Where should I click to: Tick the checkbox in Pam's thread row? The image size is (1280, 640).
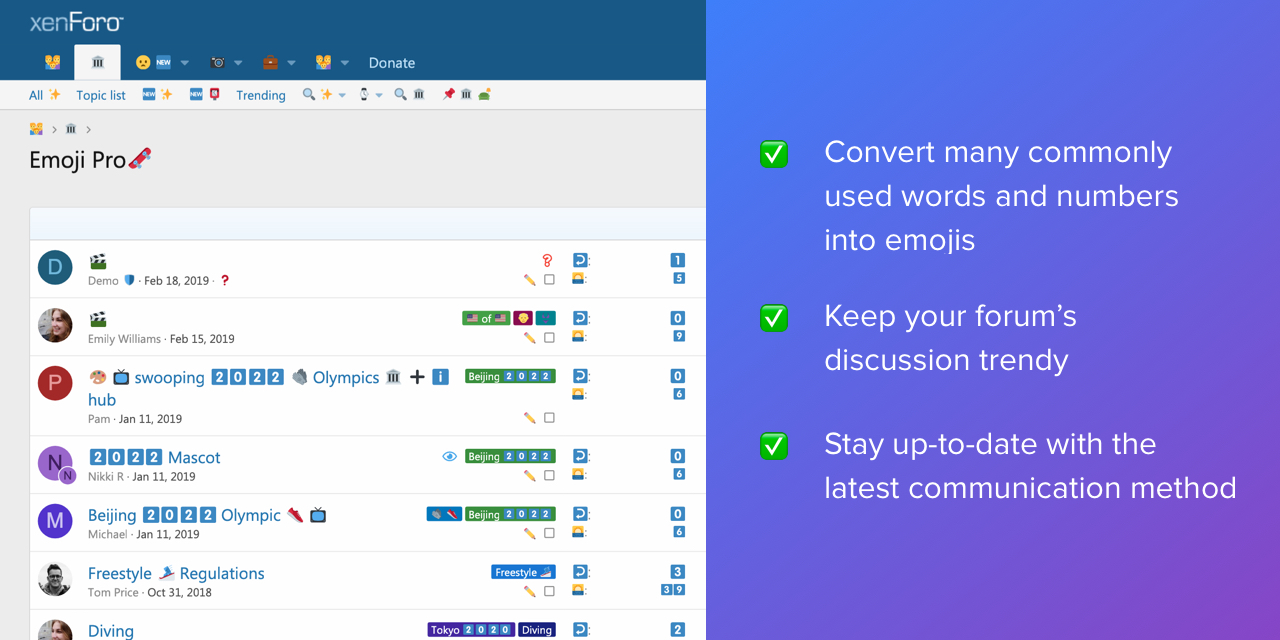(549, 418)
